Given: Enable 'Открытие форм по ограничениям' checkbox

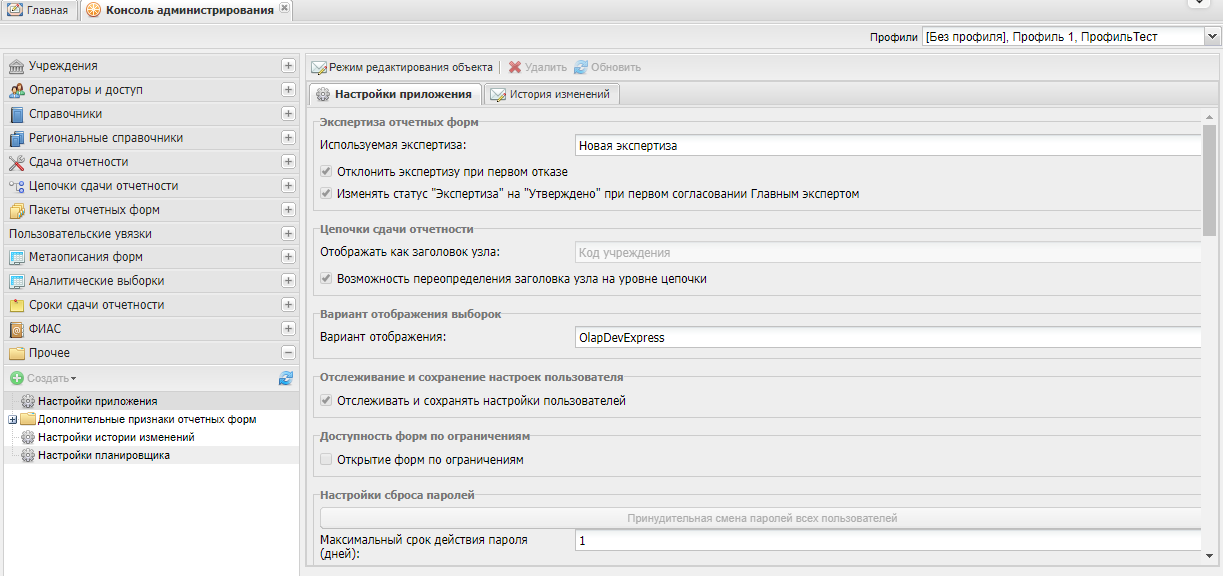Looking at the screenshot, I should [x=326, y=460].
